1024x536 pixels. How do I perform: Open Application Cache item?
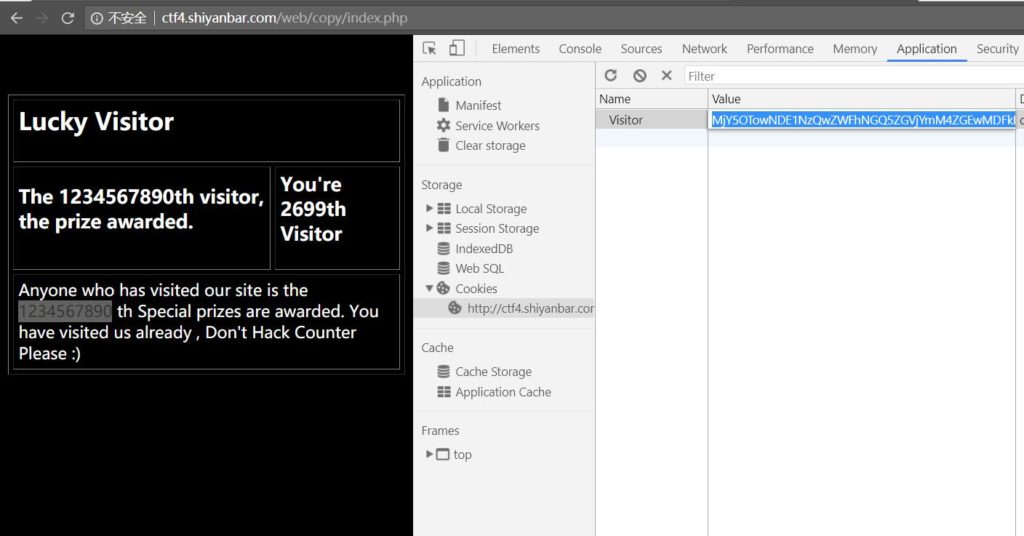[503, 392]
